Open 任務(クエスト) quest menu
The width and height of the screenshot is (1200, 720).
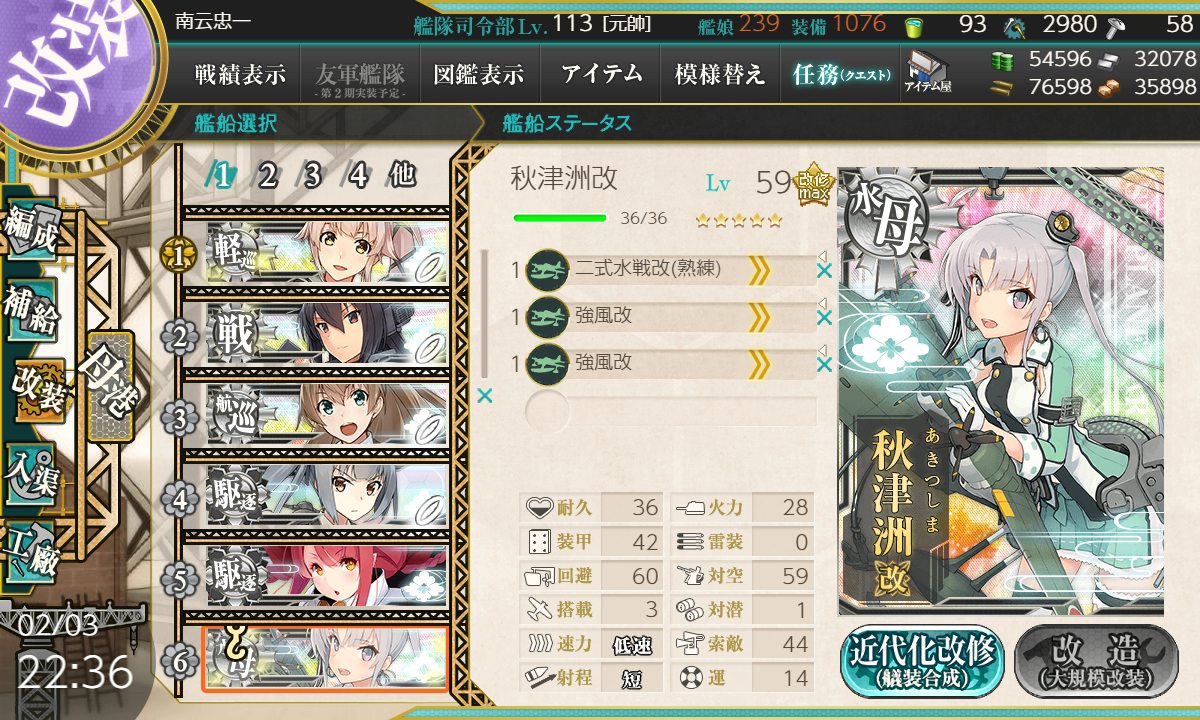[842, 74]
